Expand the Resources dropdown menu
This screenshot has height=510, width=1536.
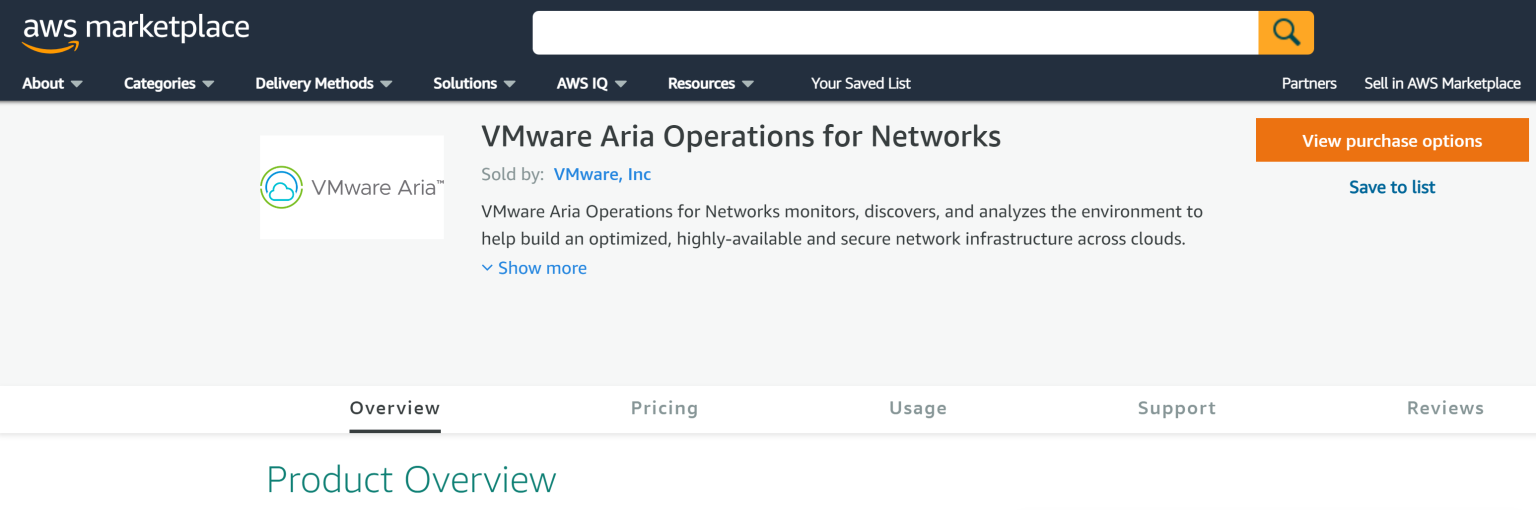pyautogui.click(x=710, y=83)
